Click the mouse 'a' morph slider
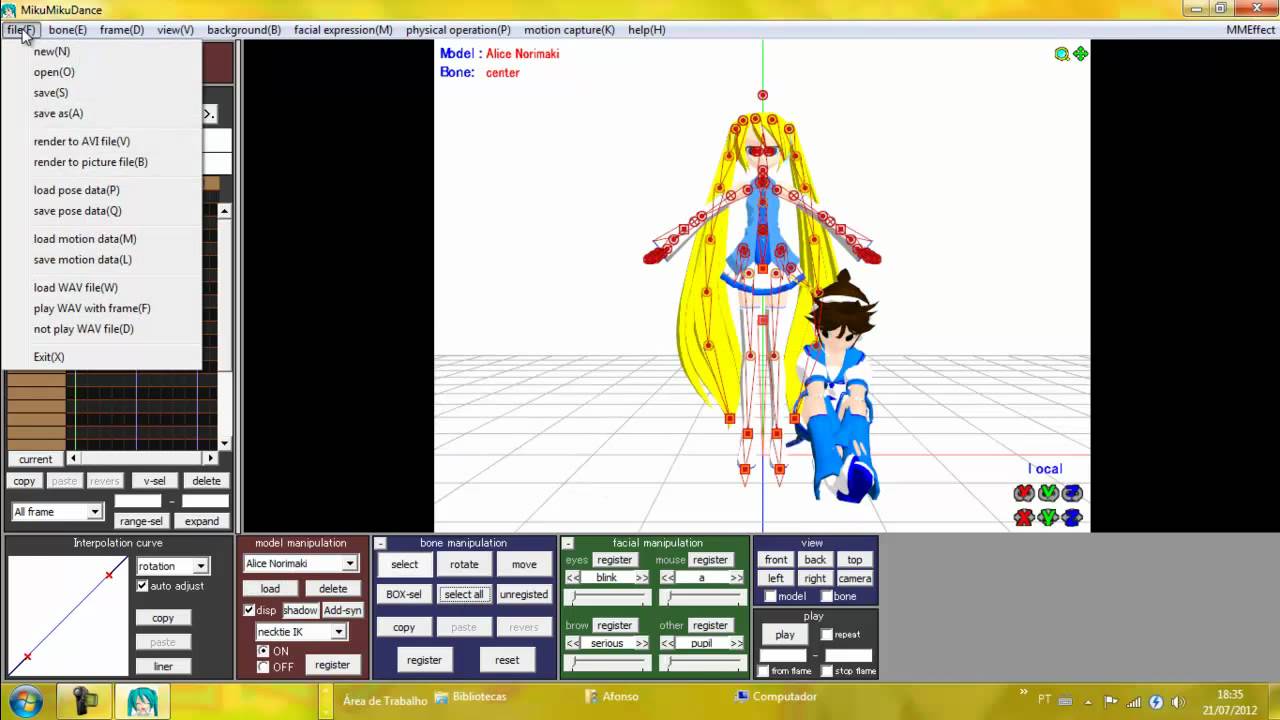This screenshot has height=720, width=1280. point(703,598)
